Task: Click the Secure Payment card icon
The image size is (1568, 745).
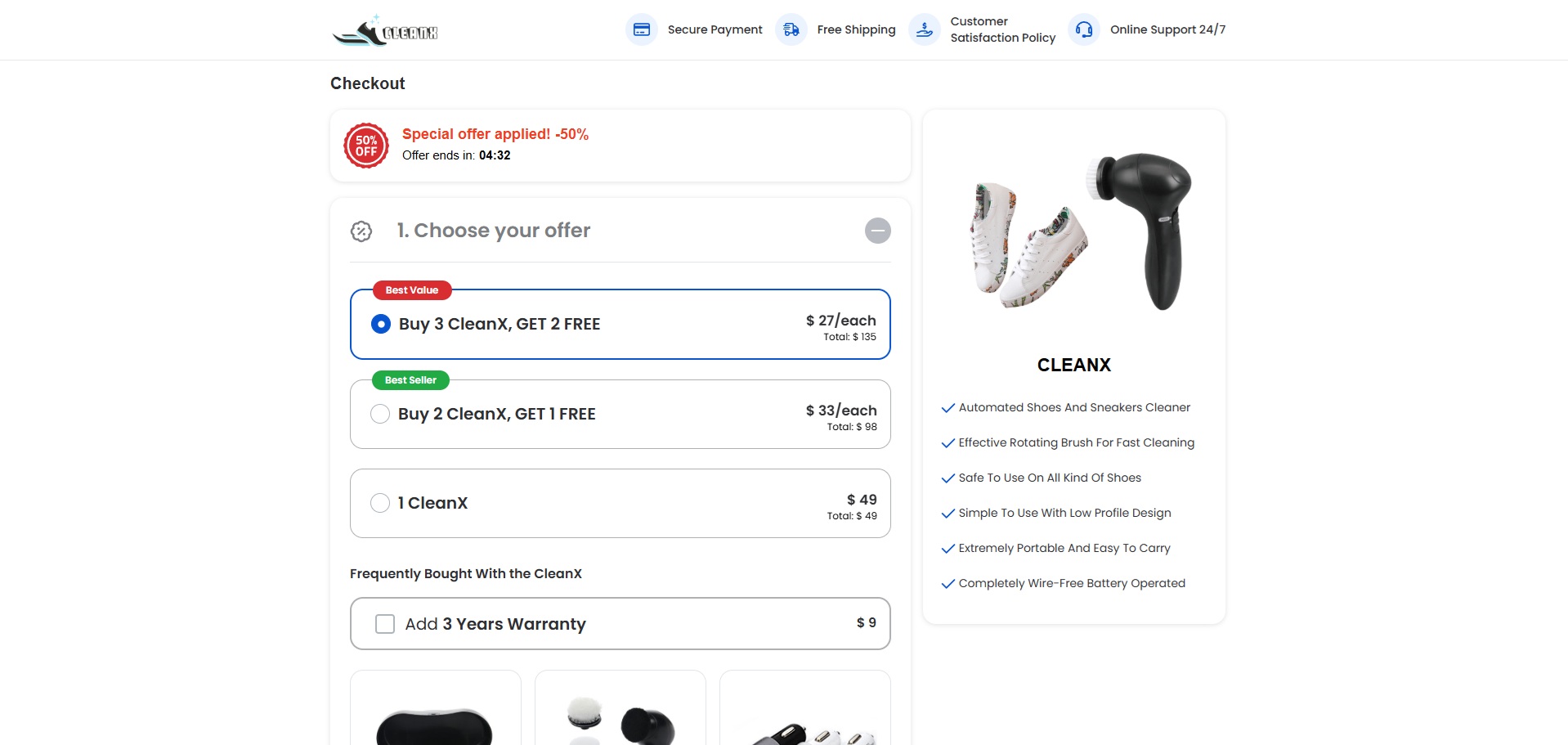Action: tap(642, 29)
